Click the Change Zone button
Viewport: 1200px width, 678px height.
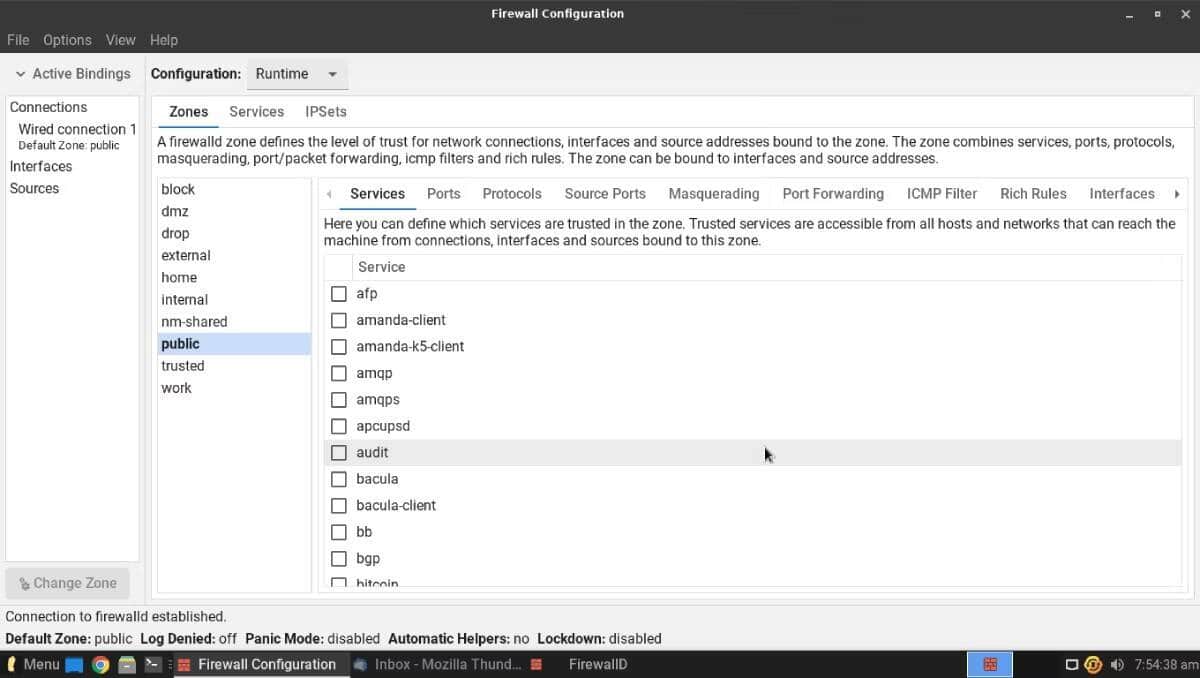67,583
